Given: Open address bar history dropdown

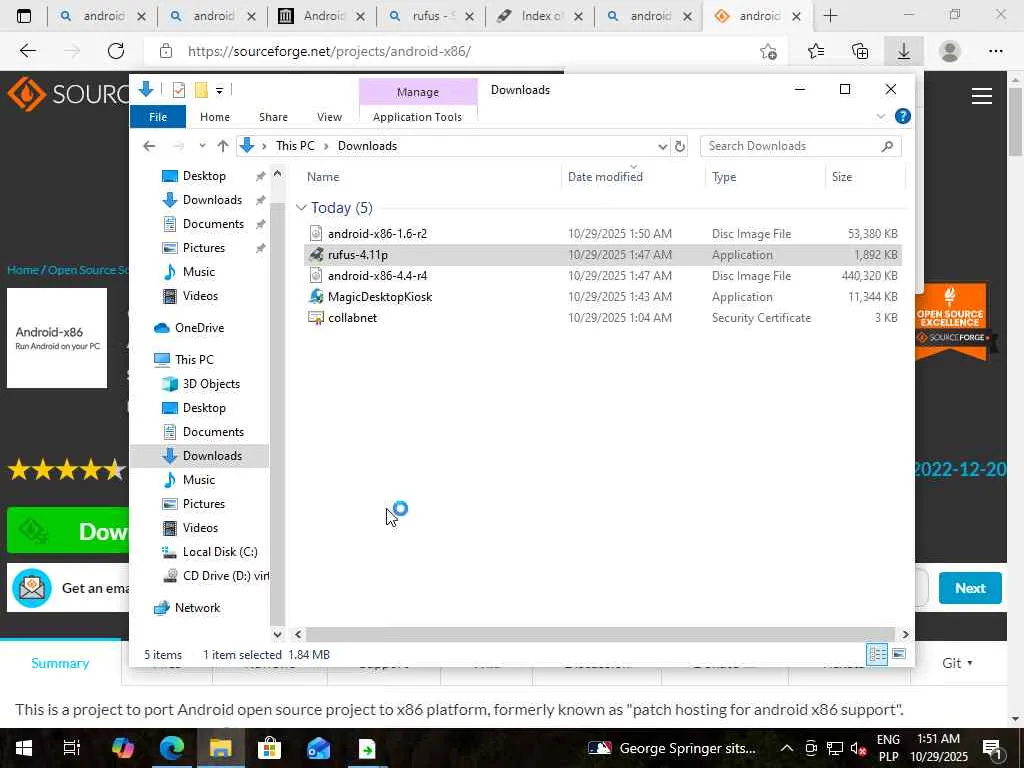Looking at the screenshot, I should point(662,146).
